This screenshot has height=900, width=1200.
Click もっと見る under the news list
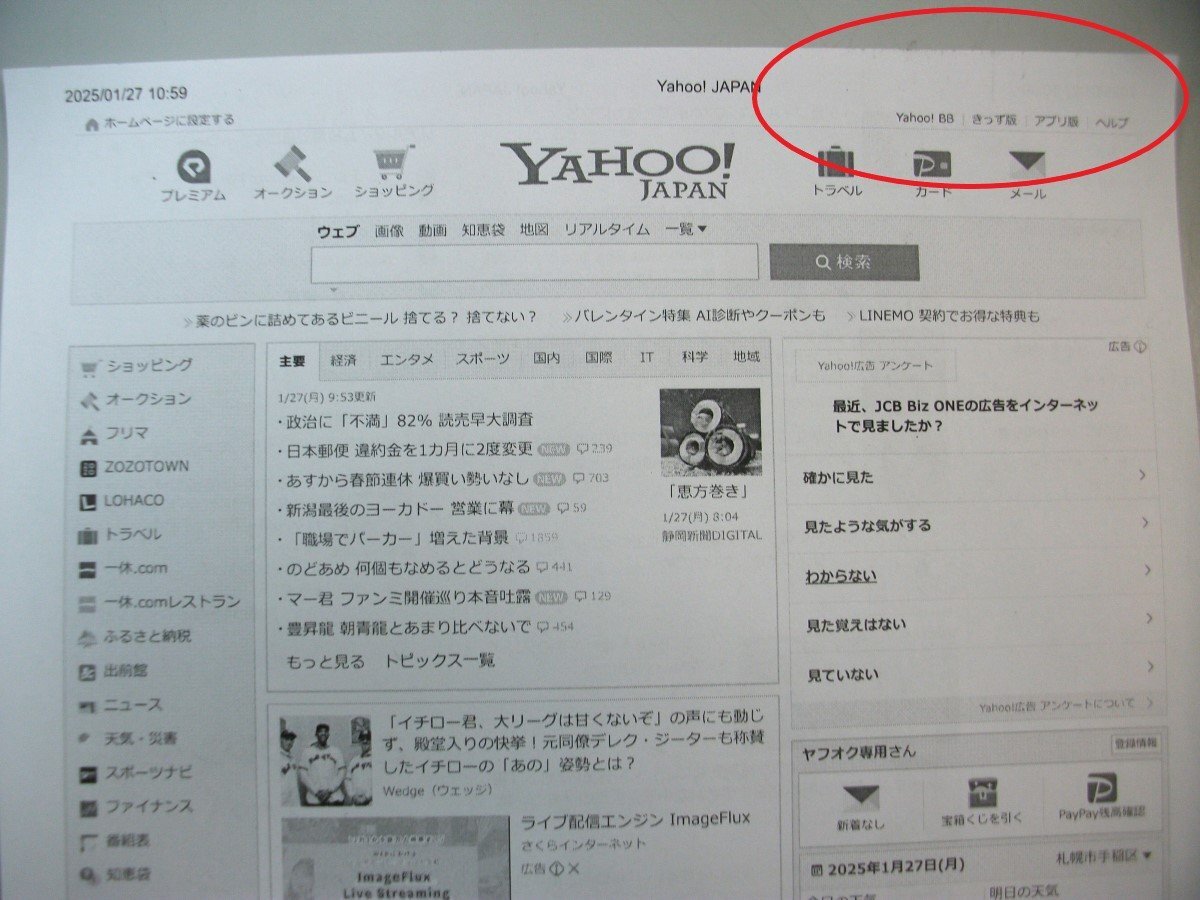pos(326,662)
